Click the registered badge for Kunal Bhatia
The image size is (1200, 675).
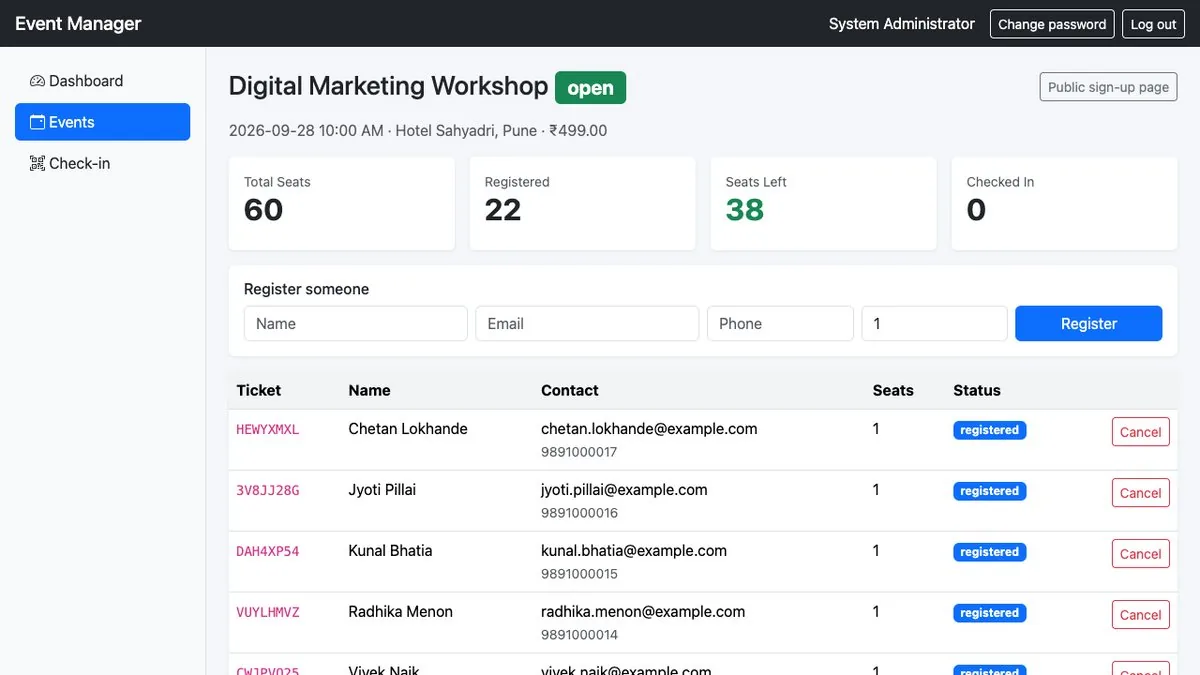point(989,552)
